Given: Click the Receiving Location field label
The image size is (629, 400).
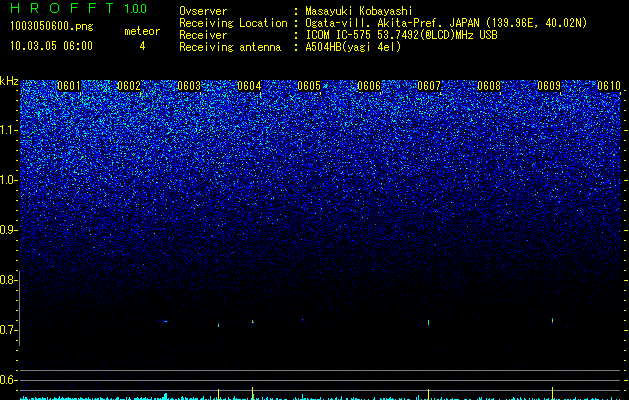Looking at the screenshot, I should [x=233, y=23].
